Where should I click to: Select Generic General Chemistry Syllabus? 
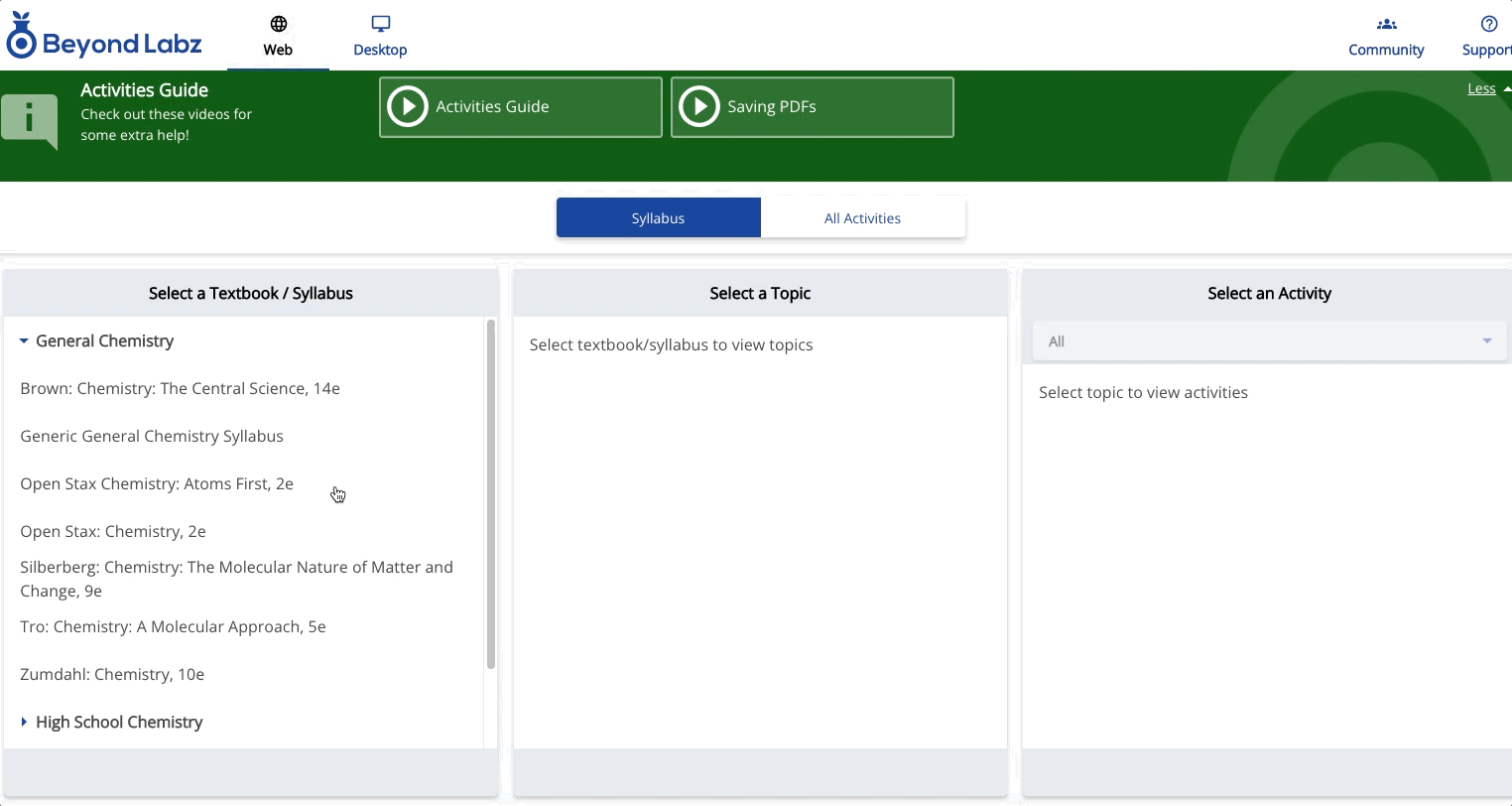point(152,436)
